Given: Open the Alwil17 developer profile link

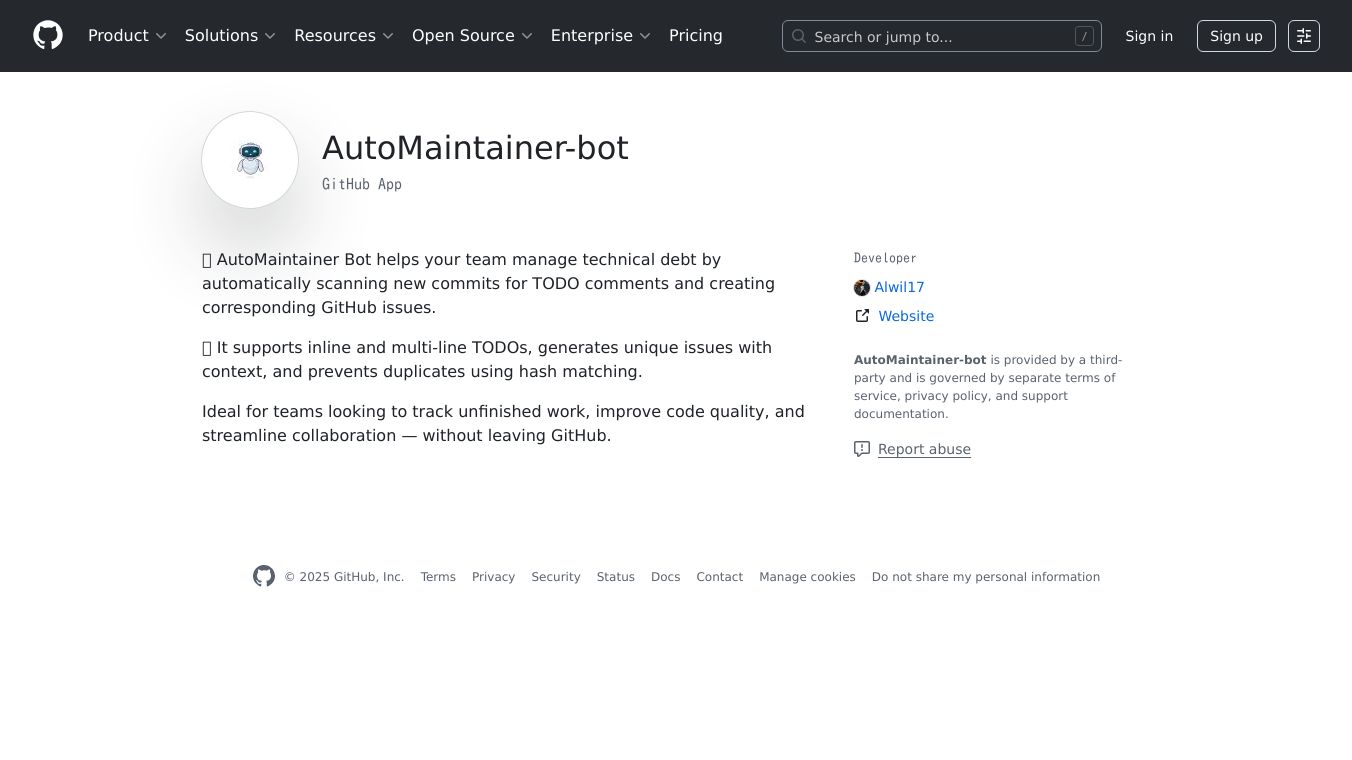Looking at the screenshot, I should coord(899,288).
